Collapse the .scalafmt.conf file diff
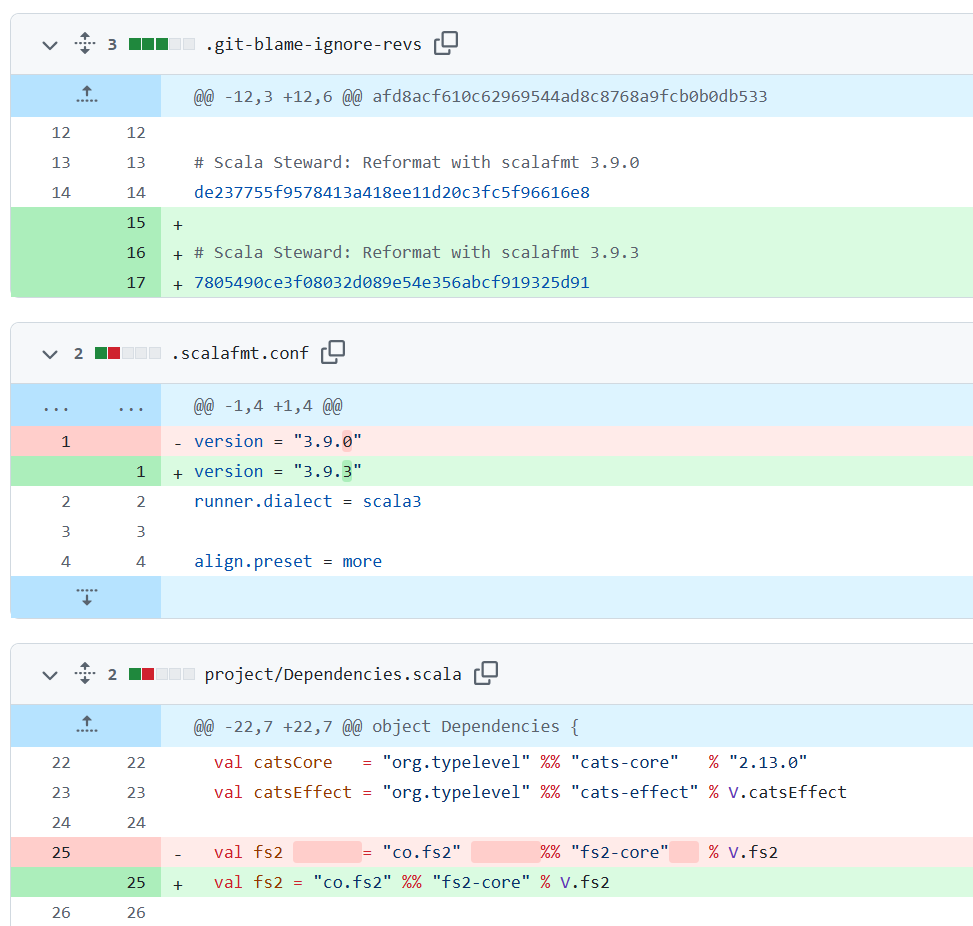 [x=50, y=353]
